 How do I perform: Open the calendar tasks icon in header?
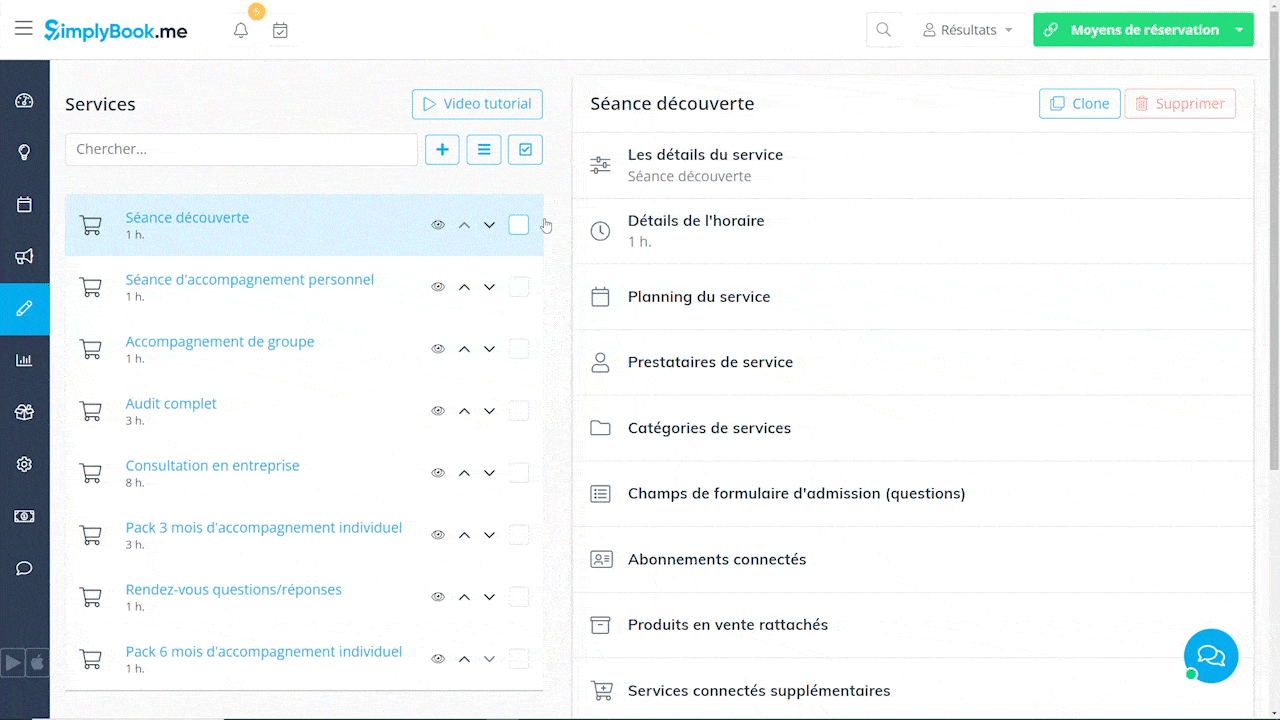point(281,31)
